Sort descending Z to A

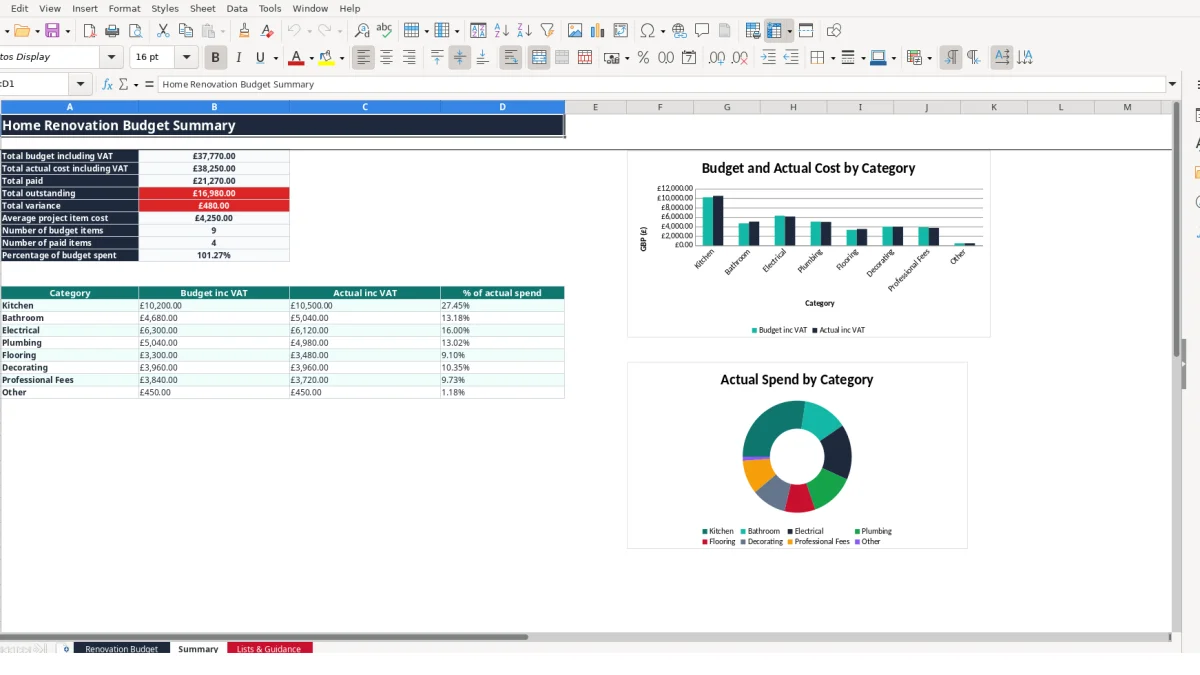click(524, 31)
